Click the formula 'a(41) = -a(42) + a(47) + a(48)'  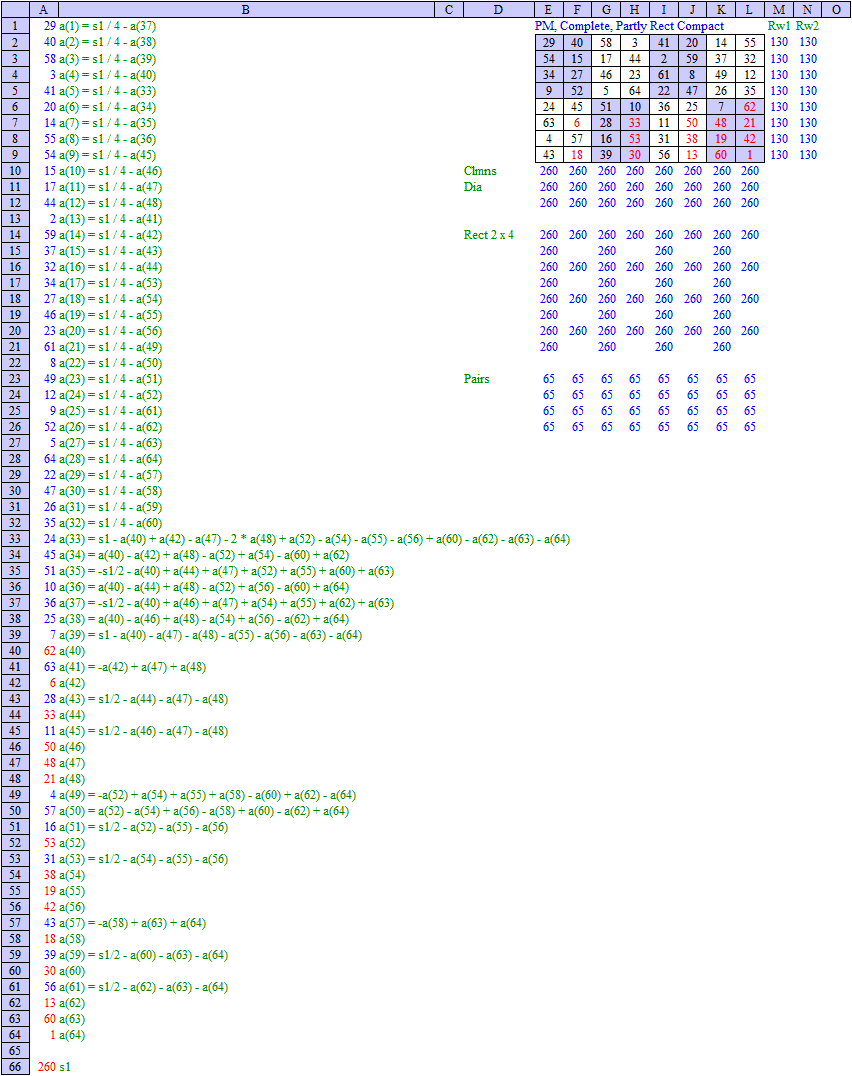click(132, 667)
